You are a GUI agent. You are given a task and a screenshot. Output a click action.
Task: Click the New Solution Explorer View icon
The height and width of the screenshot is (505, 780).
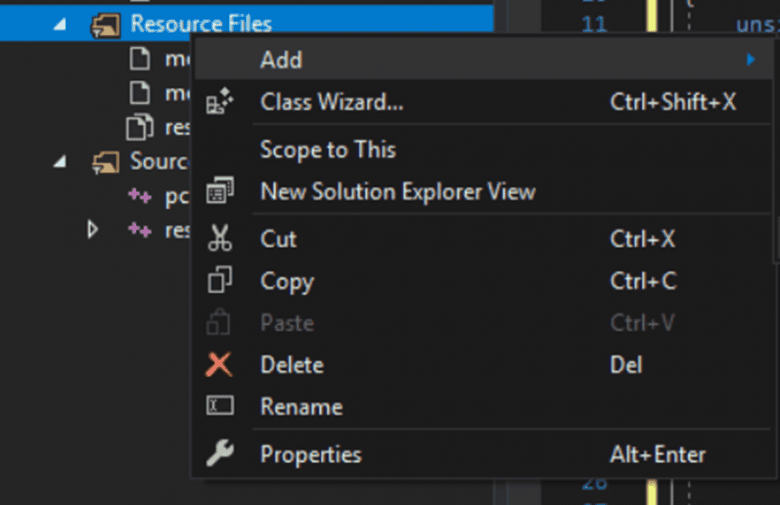[x=219, y=191]
